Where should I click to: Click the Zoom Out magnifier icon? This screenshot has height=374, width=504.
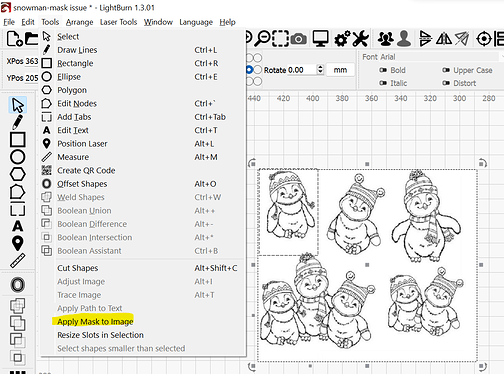coord(263,39)
